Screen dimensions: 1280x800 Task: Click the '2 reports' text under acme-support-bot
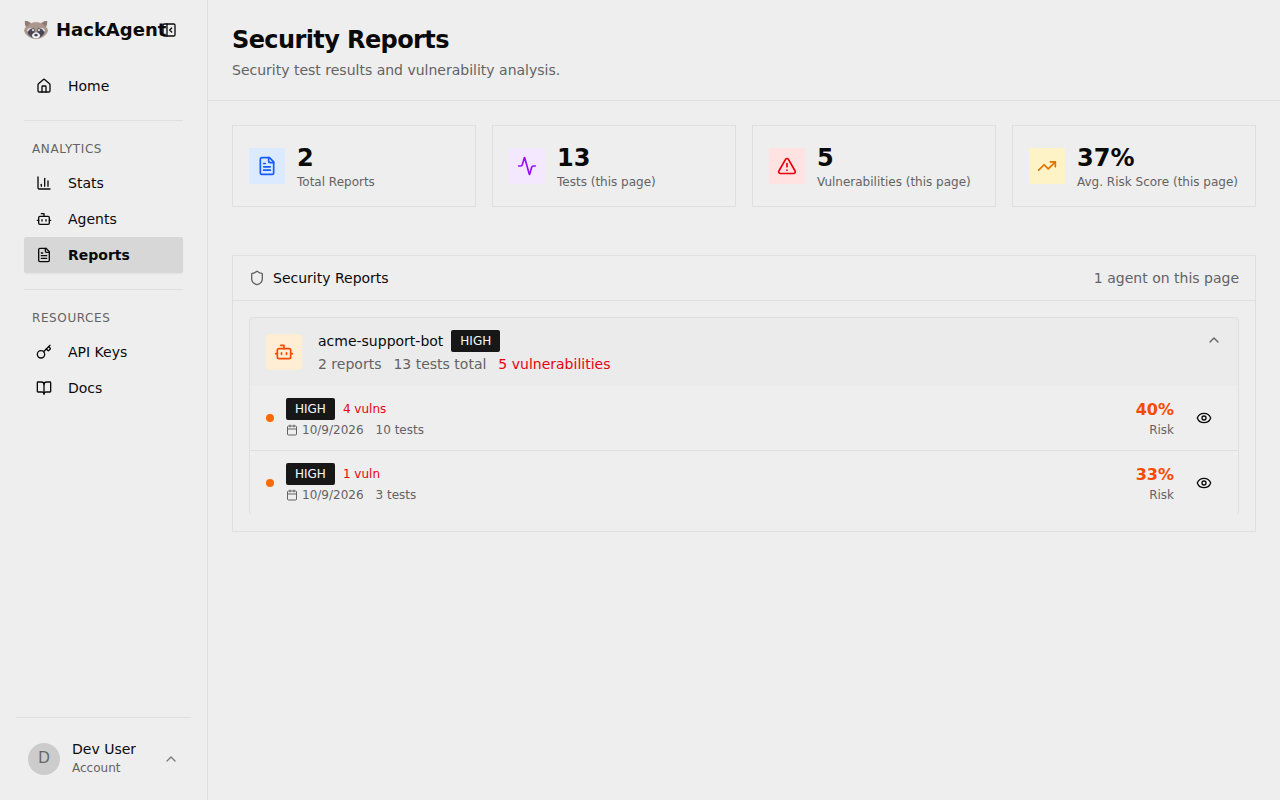coord(350,364)
